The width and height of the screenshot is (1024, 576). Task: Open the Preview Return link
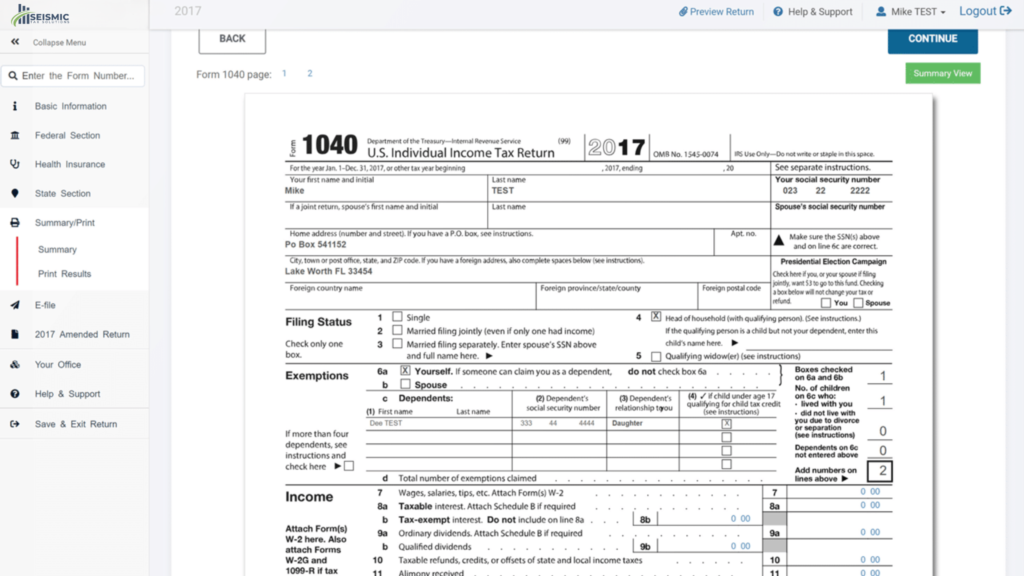point(716,12)
